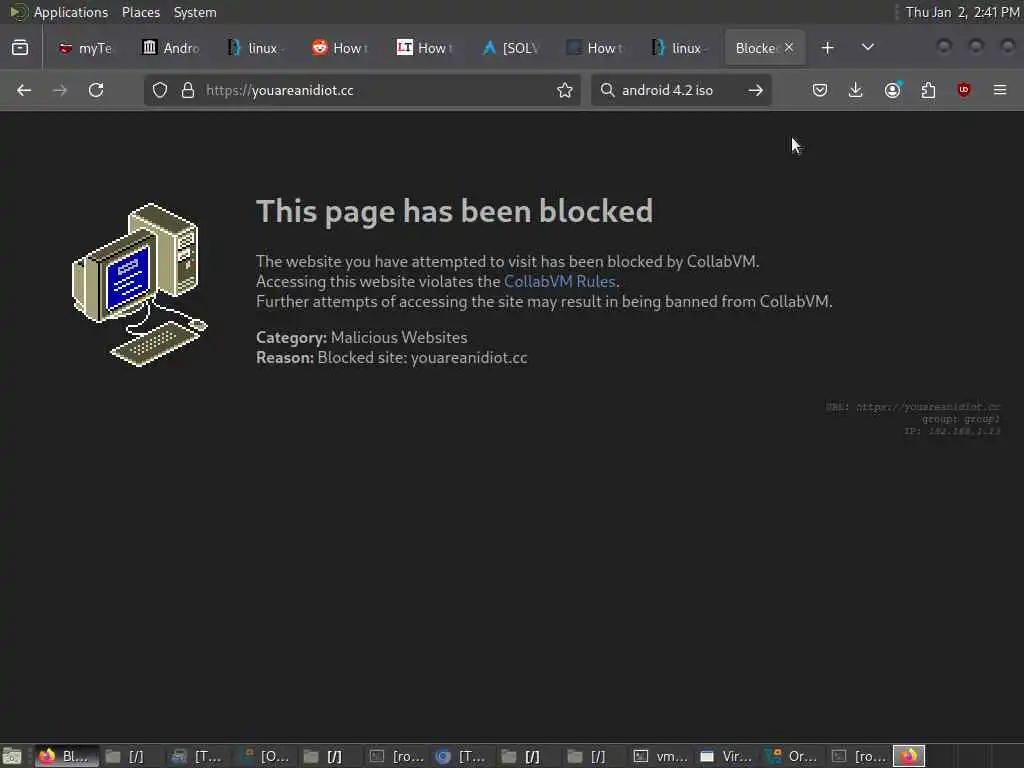Switch to the [SOLV tab

[509, 48]
